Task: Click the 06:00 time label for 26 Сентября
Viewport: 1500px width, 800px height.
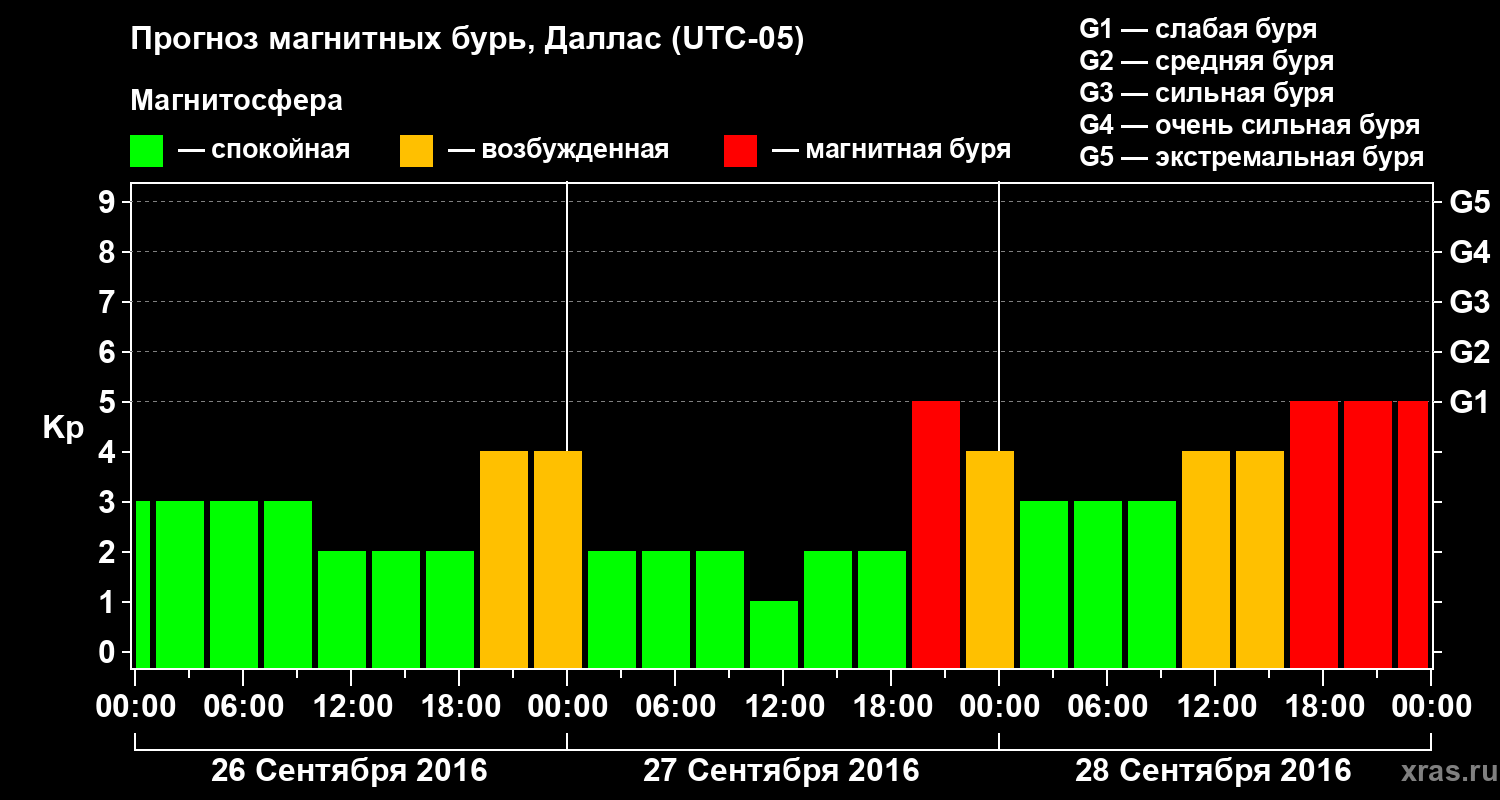Action: click(243, 707)
